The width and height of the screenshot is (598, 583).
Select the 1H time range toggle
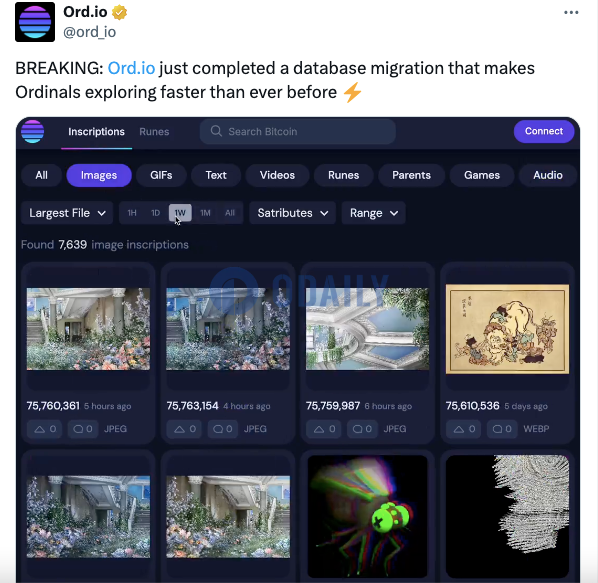tap(132, 213)
